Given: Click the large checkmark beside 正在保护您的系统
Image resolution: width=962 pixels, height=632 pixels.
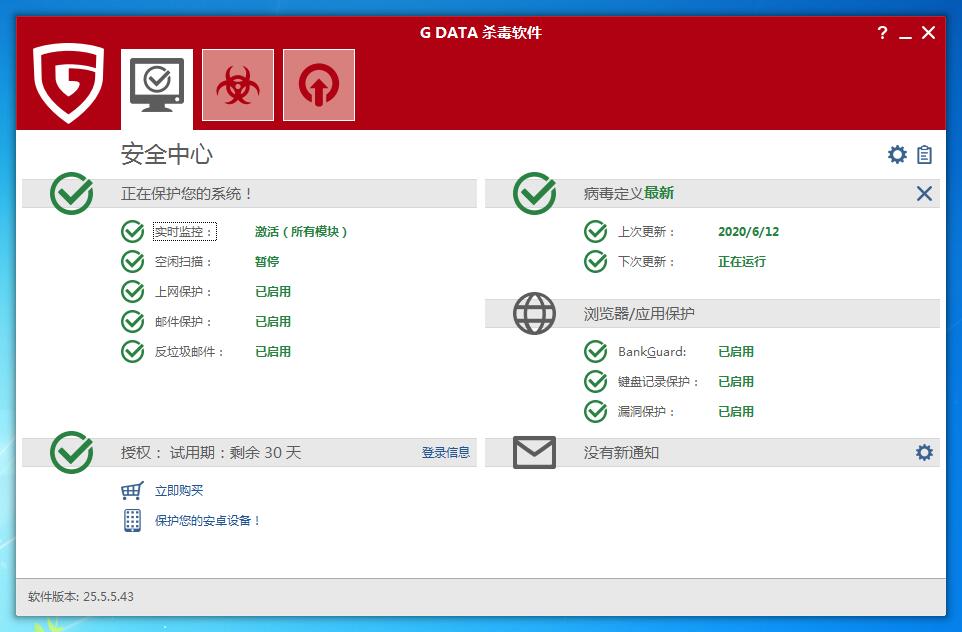Looking at the screenshot, I should 72,193.
